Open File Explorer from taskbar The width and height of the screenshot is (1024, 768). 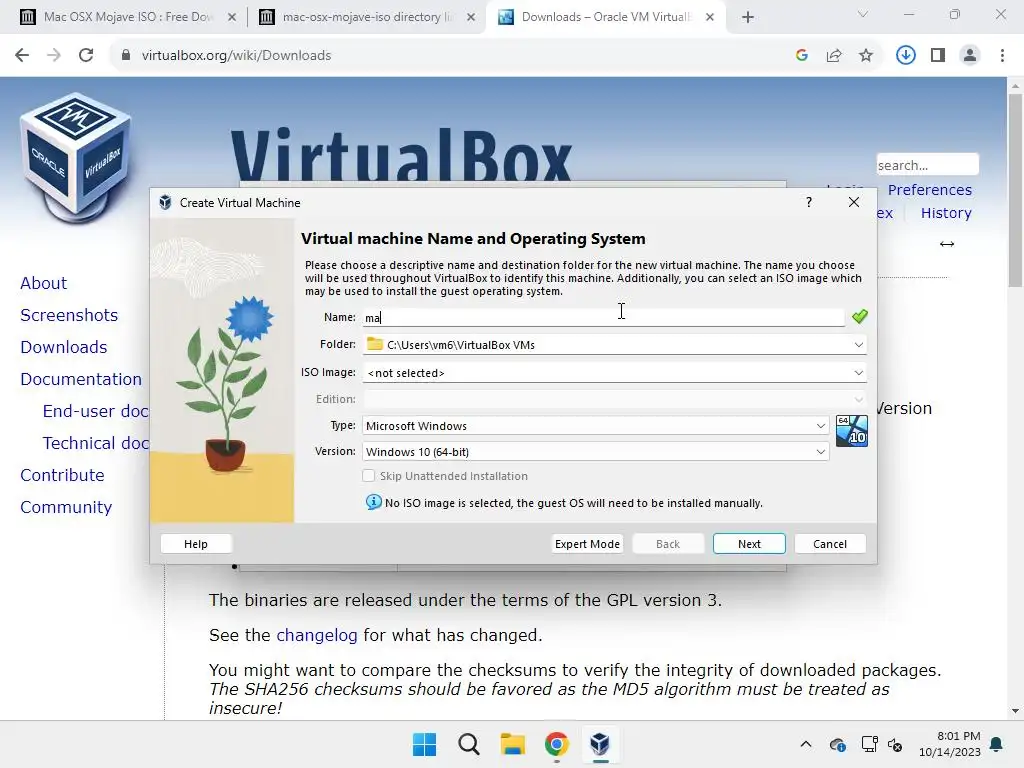(x=513, y=744)
